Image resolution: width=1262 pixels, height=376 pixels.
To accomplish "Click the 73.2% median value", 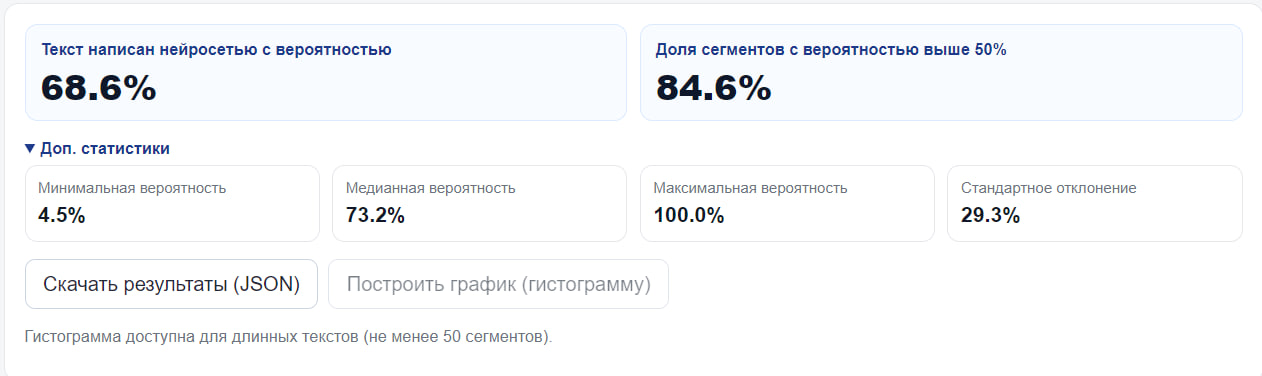I will [375, 215].
